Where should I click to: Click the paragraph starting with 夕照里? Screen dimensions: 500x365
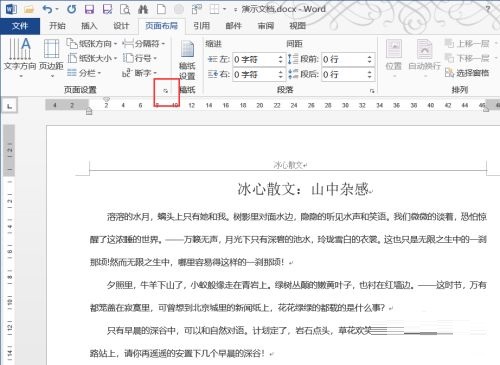tap(288, 296)
